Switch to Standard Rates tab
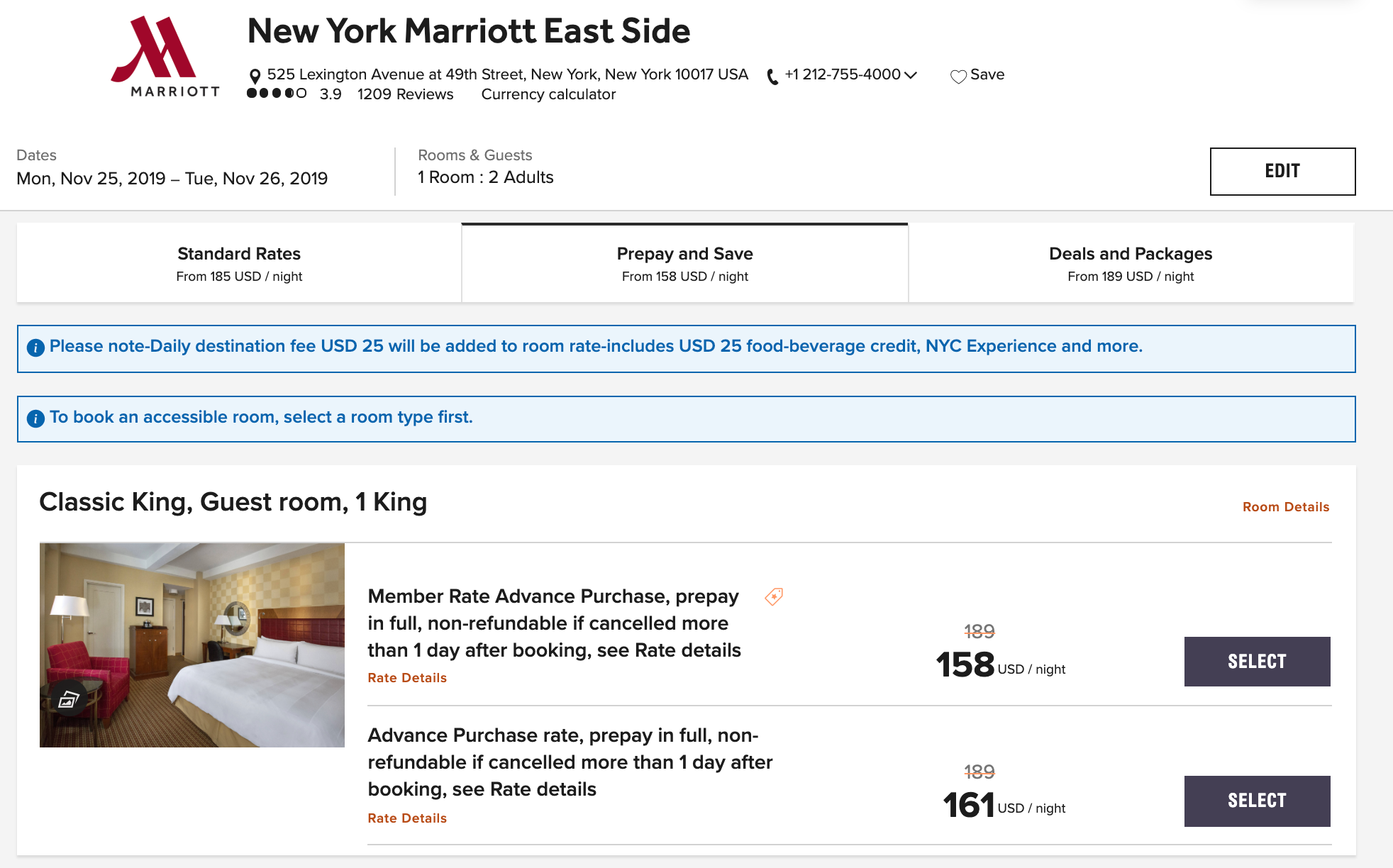Image resolution: width=1393 pixels, height=868 pixels. tap(239, 263)
